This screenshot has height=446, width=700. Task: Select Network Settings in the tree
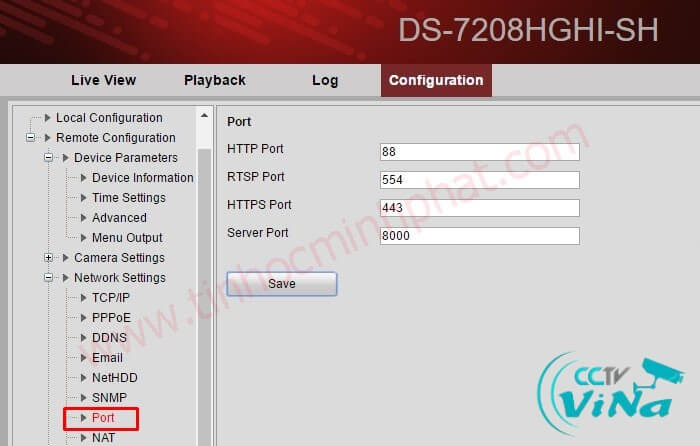pos(120,278)
